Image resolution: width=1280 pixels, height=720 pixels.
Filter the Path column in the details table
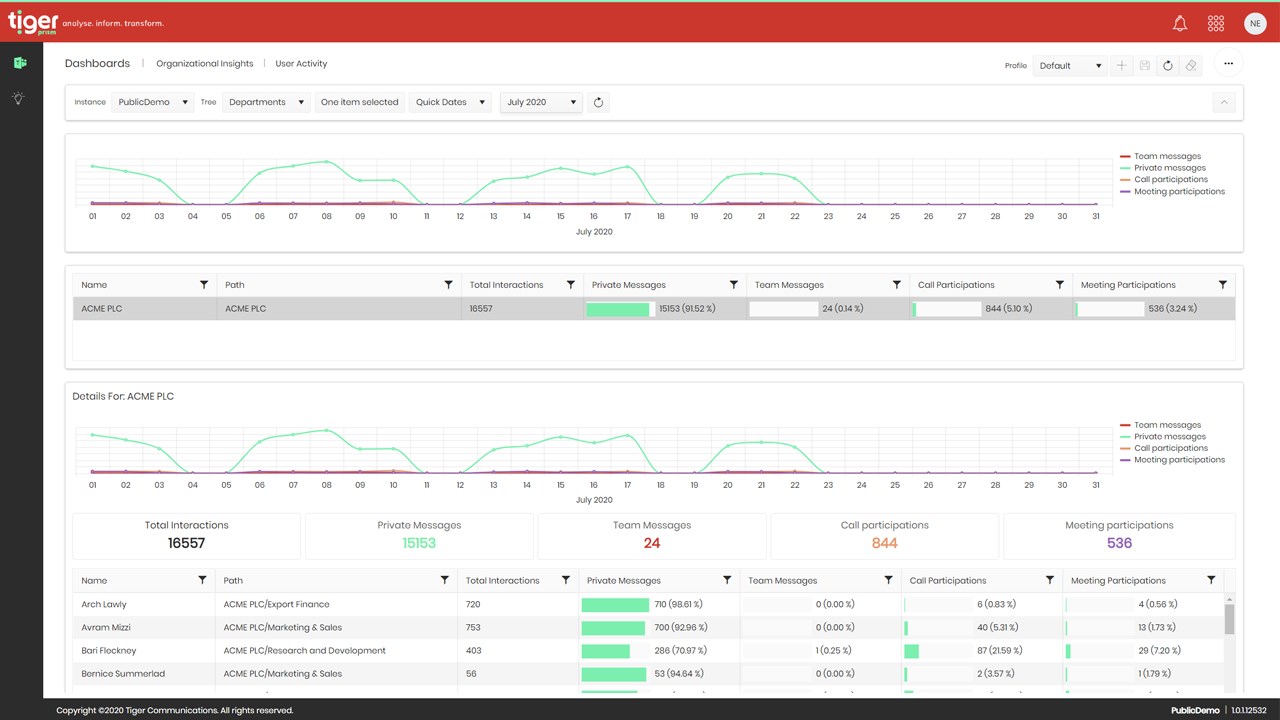click(445, 580)
